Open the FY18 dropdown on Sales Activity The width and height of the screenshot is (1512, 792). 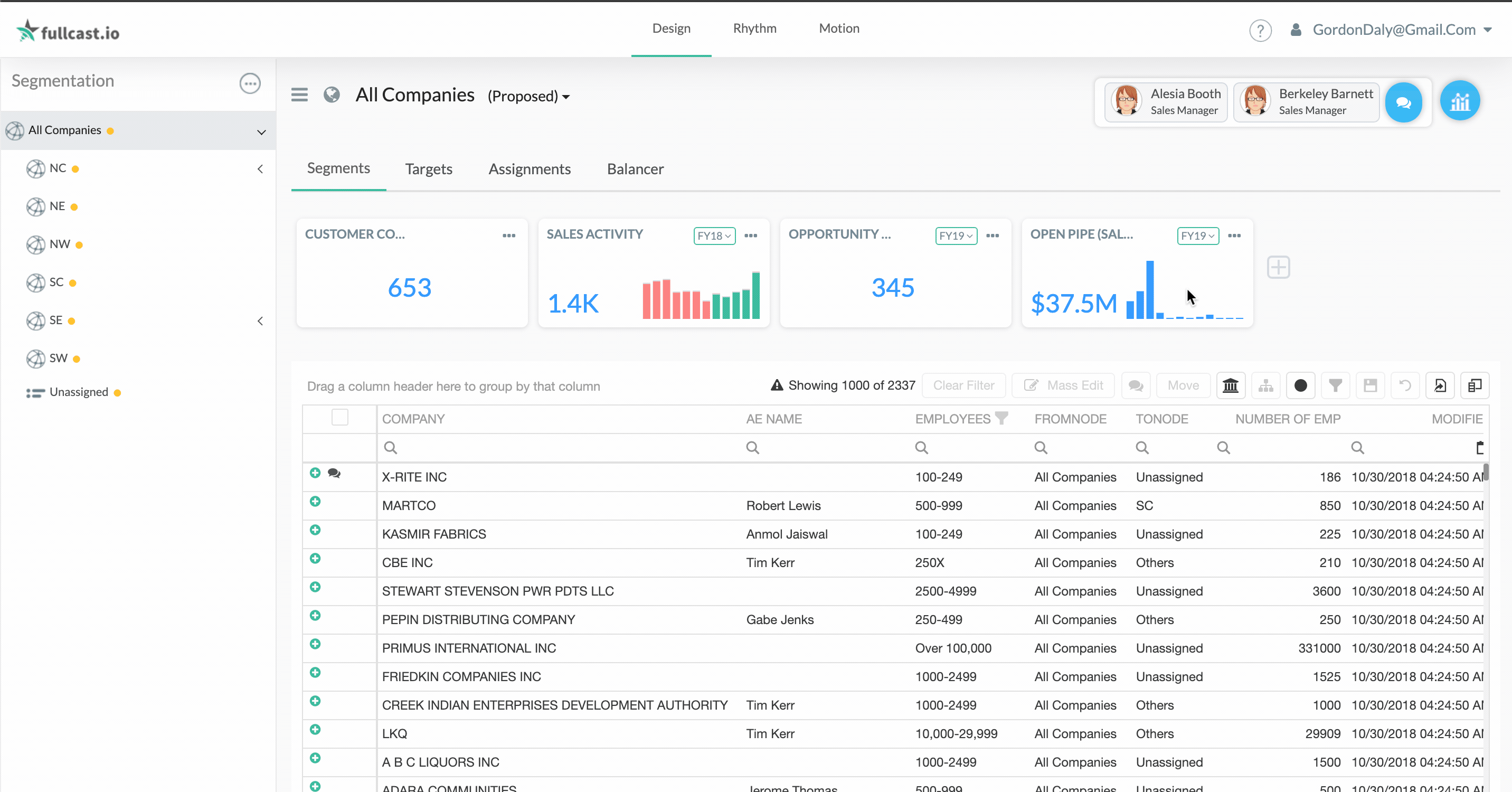tap(714, 236)
